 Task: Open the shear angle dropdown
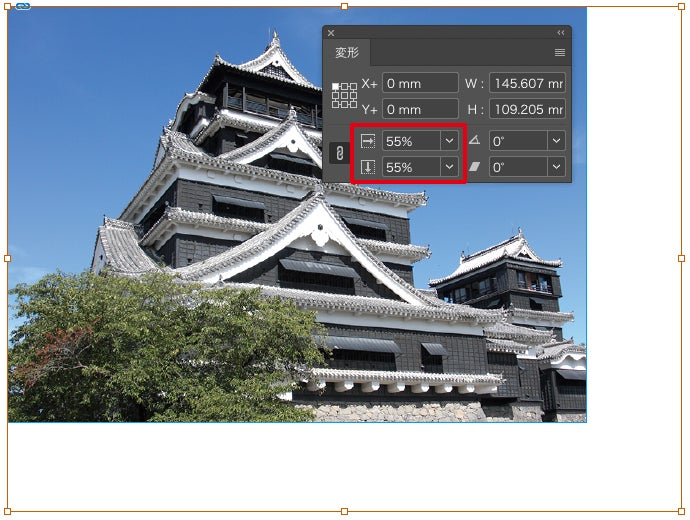point(556,167)
